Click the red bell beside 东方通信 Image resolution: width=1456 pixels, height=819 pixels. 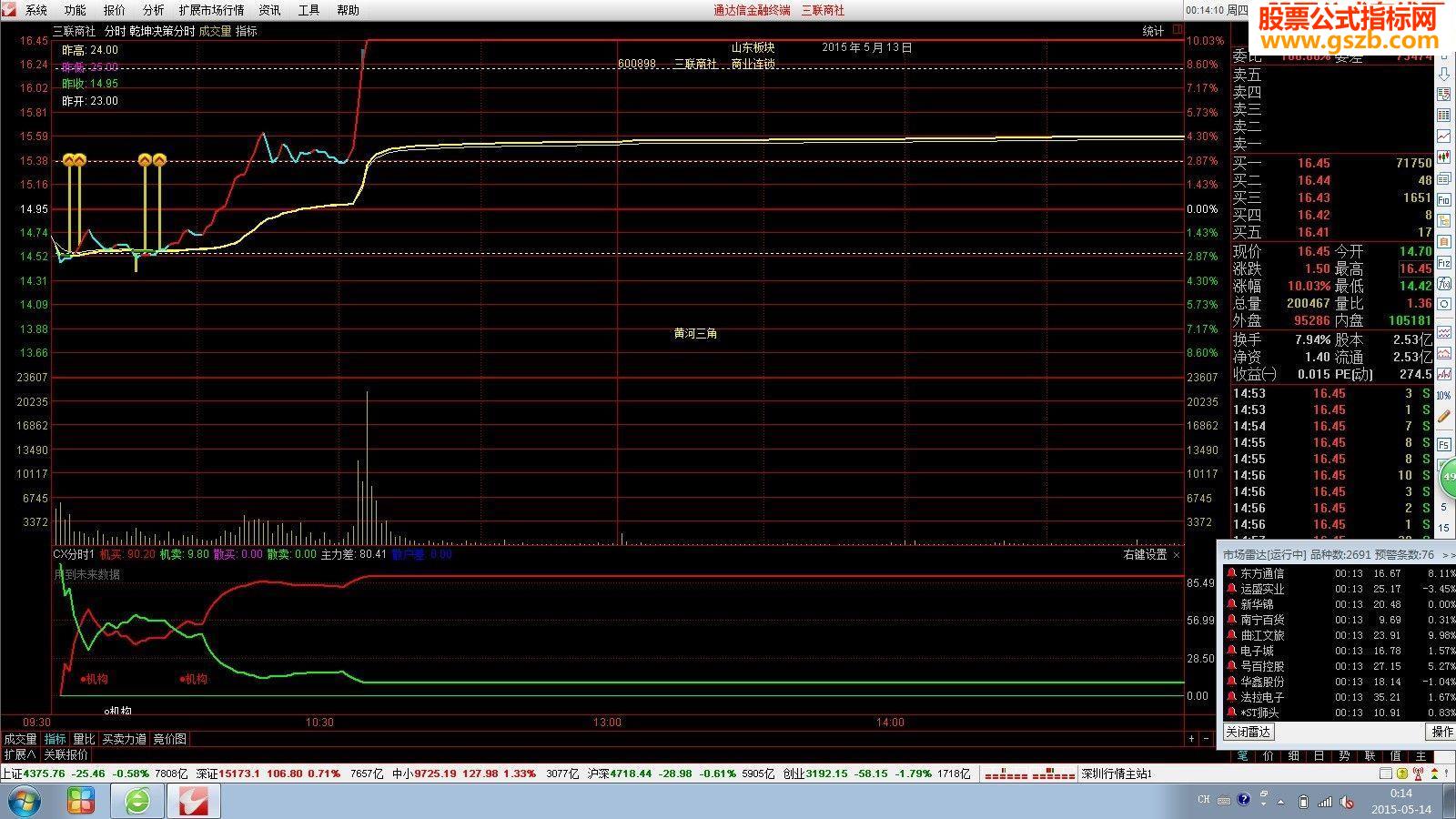point(1231,573)
